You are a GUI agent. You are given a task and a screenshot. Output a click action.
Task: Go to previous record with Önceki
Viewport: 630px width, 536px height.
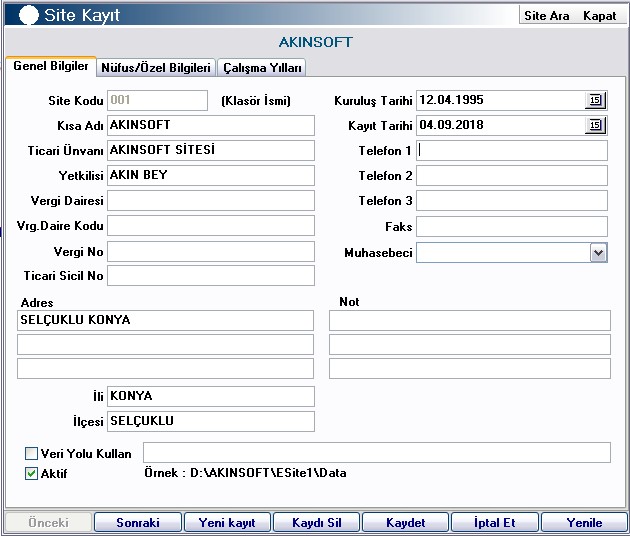point(48,522)
